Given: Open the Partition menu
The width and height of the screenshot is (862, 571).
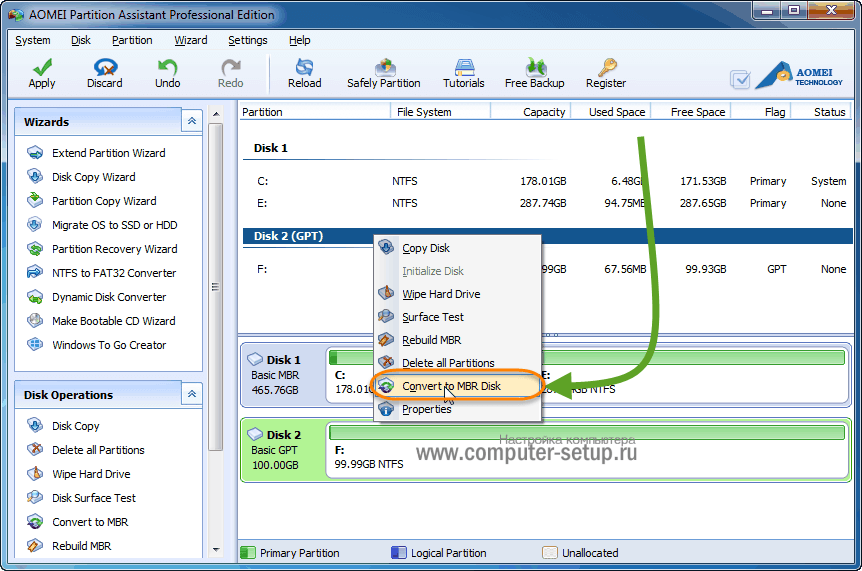Looking at the screenshot, I should pos(132,40).
